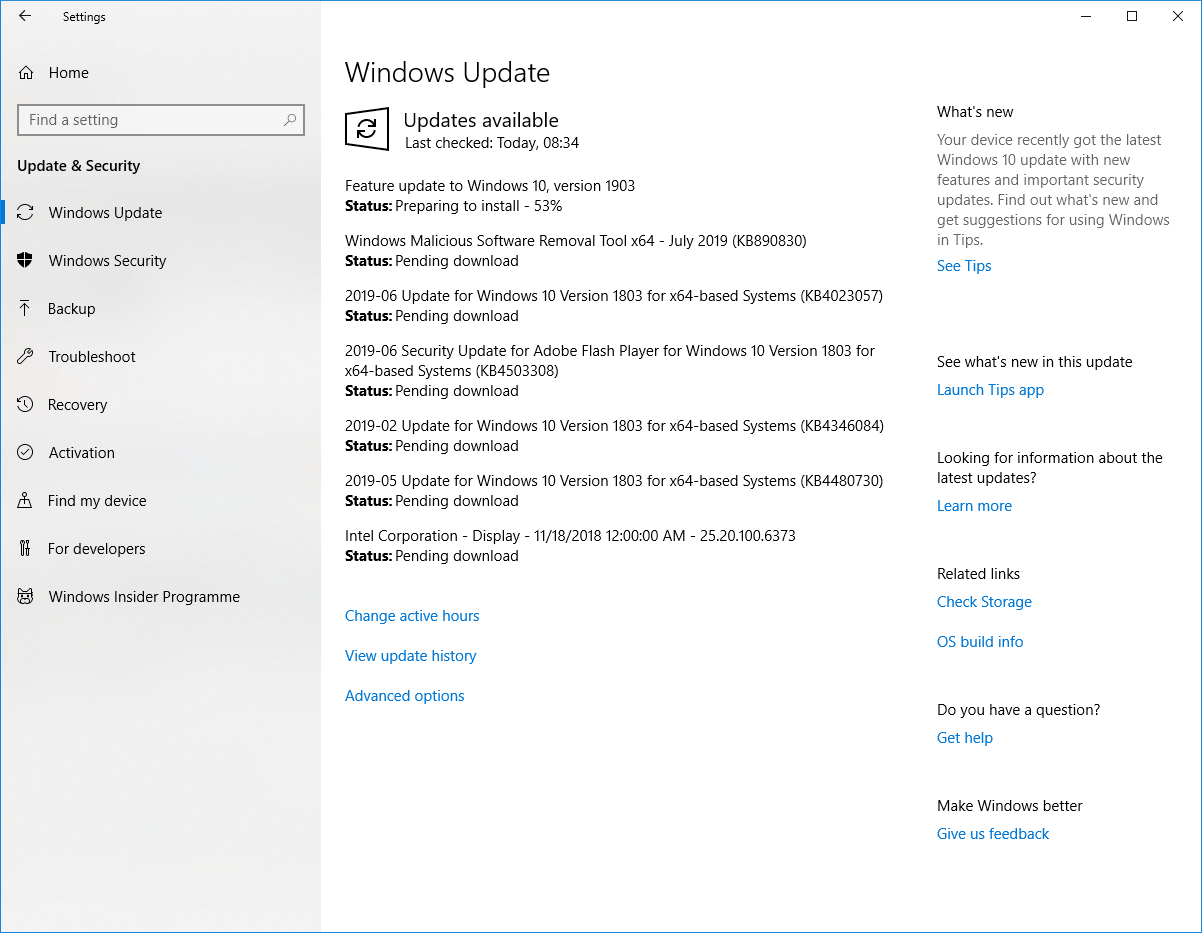Click the Windows Update sync icon in sidebar

[26, 212]
